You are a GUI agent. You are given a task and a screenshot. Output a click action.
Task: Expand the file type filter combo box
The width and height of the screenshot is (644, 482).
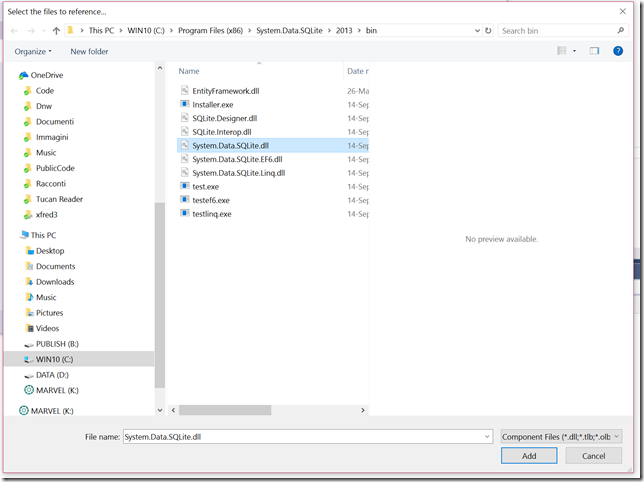562,437
